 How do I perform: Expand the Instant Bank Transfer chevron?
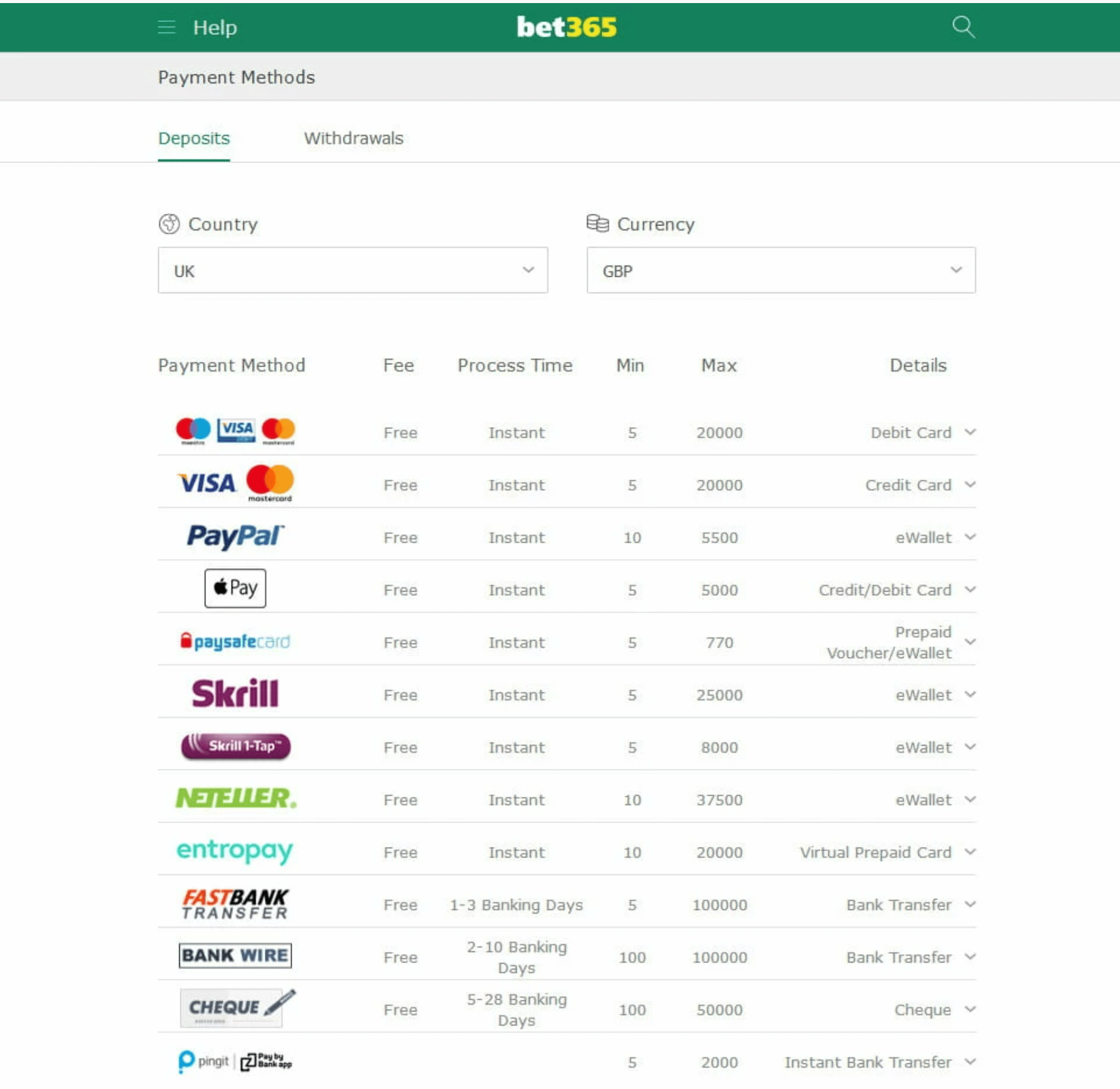point(970,1063)
